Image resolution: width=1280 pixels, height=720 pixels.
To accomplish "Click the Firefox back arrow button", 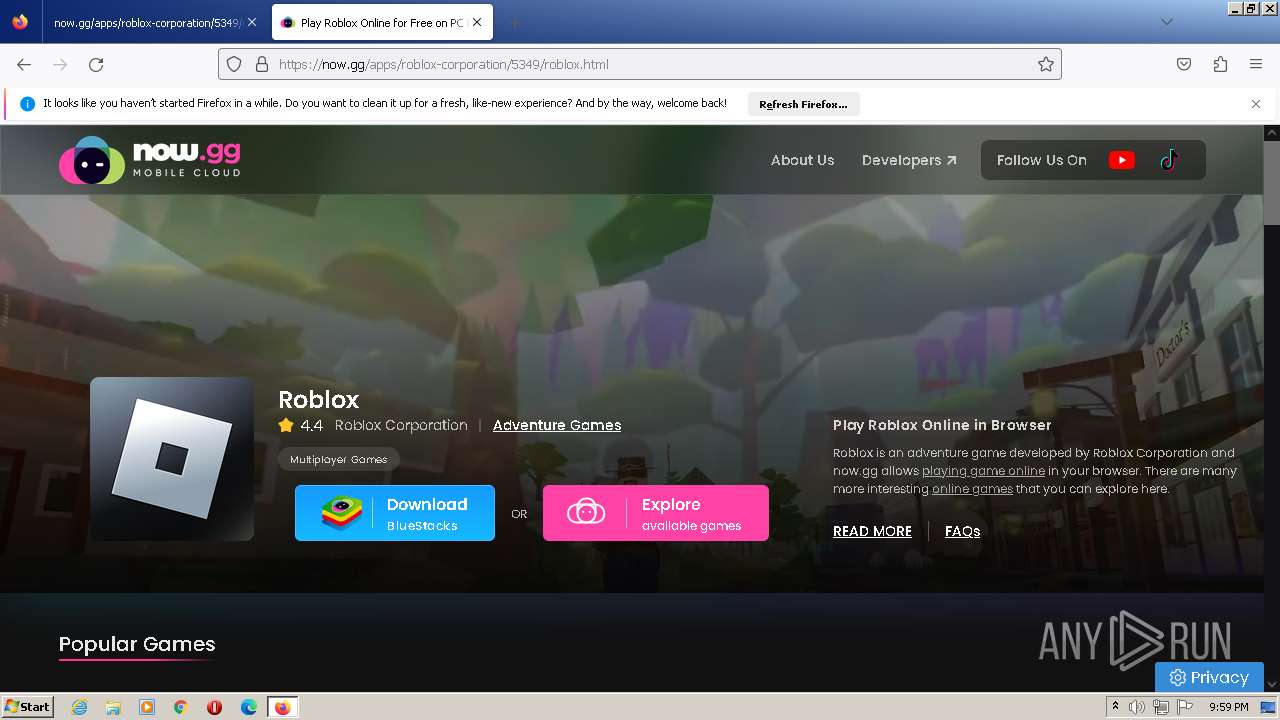I will pyautogui.click(x=24, y=64).
